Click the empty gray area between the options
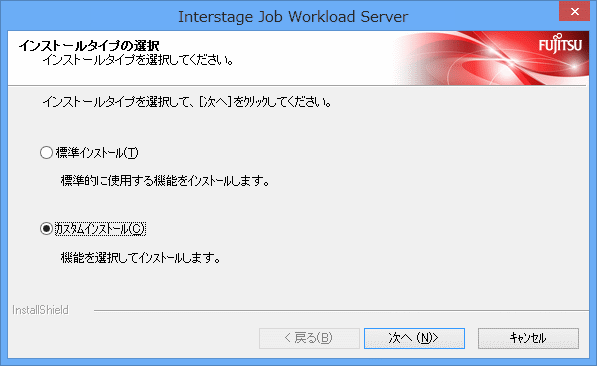This screenshot has width=597, height=366. [305, 206]
